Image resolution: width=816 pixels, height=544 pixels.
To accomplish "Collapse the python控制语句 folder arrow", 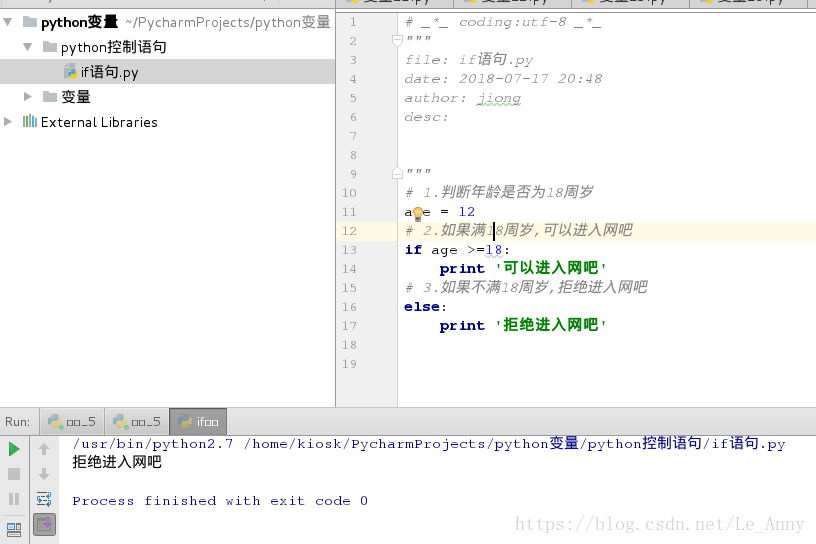I will tap(28, 47).
